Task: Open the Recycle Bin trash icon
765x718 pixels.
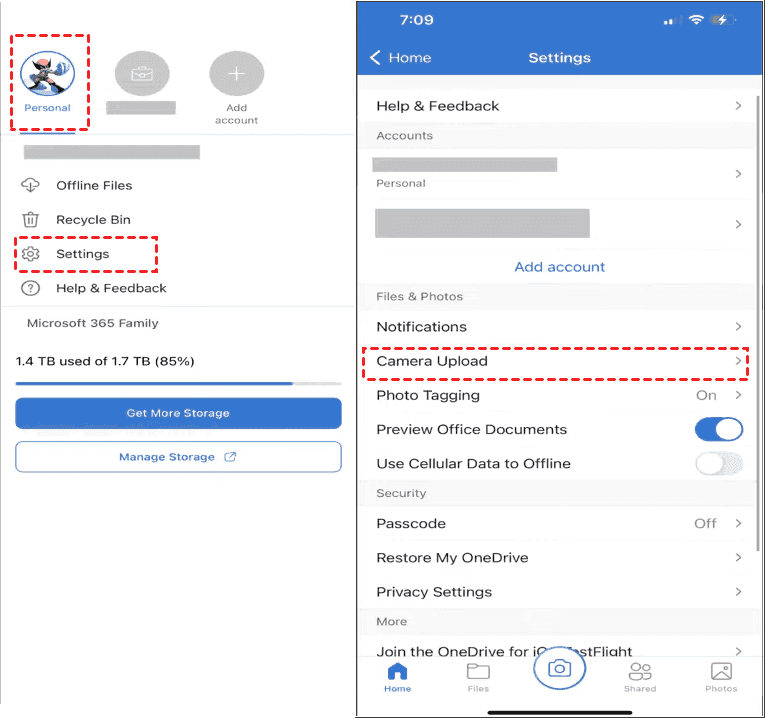Action: pos(30,219)
